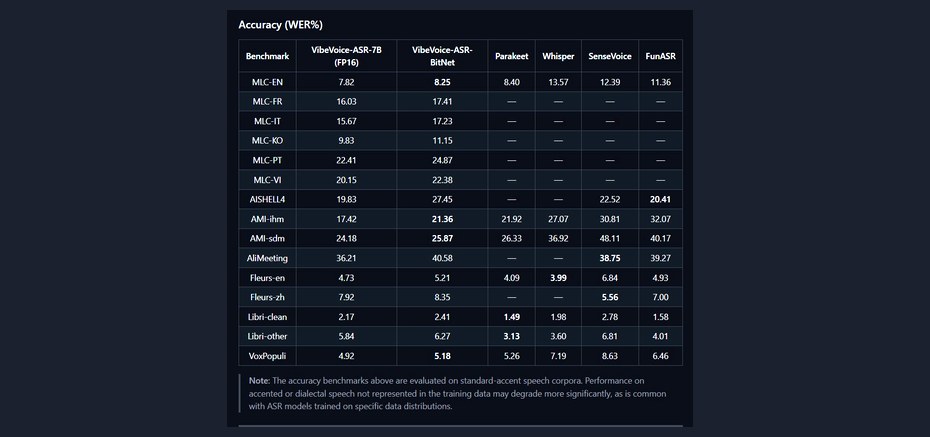The height and width of the screenshot is (437, 930).
Task: Click the "36.21" cell for AliMeeting
Action: (x=346, y=258)
